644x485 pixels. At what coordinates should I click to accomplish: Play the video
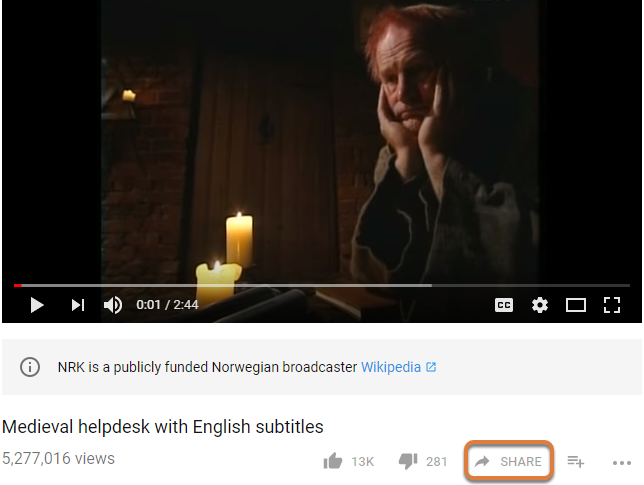[x=37, y=305]
